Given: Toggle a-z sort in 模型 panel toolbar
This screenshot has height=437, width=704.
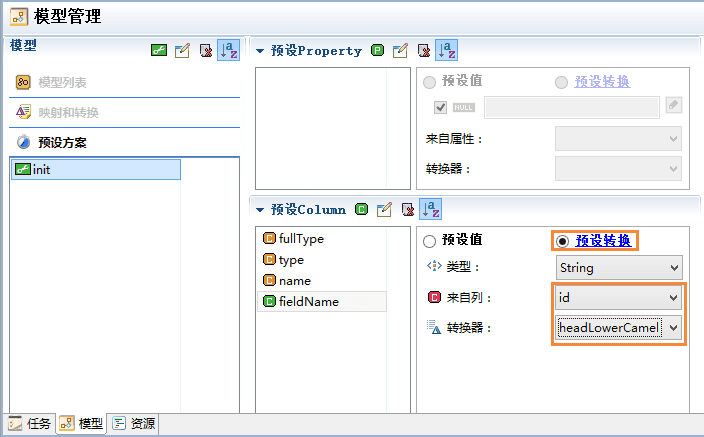Looking at the screenshot, I should pos(229,50).
